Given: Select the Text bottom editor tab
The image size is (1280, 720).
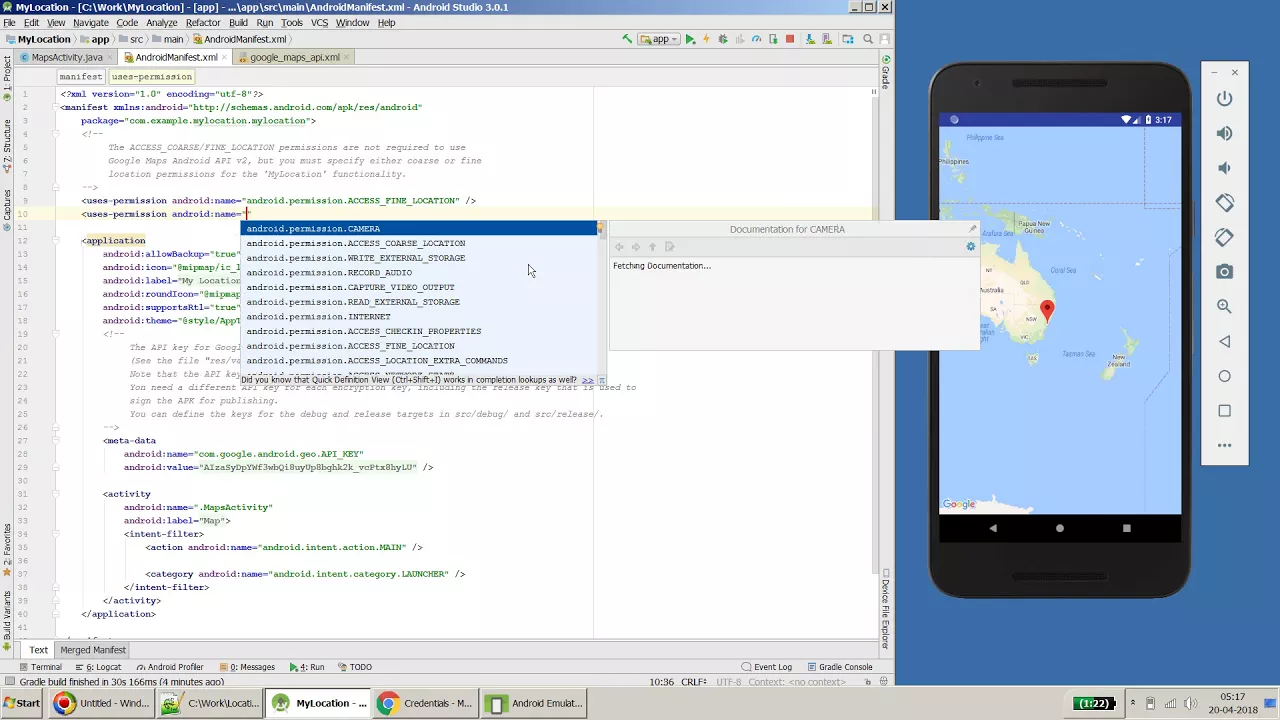Looking at the screenshot, I should 38,650.
